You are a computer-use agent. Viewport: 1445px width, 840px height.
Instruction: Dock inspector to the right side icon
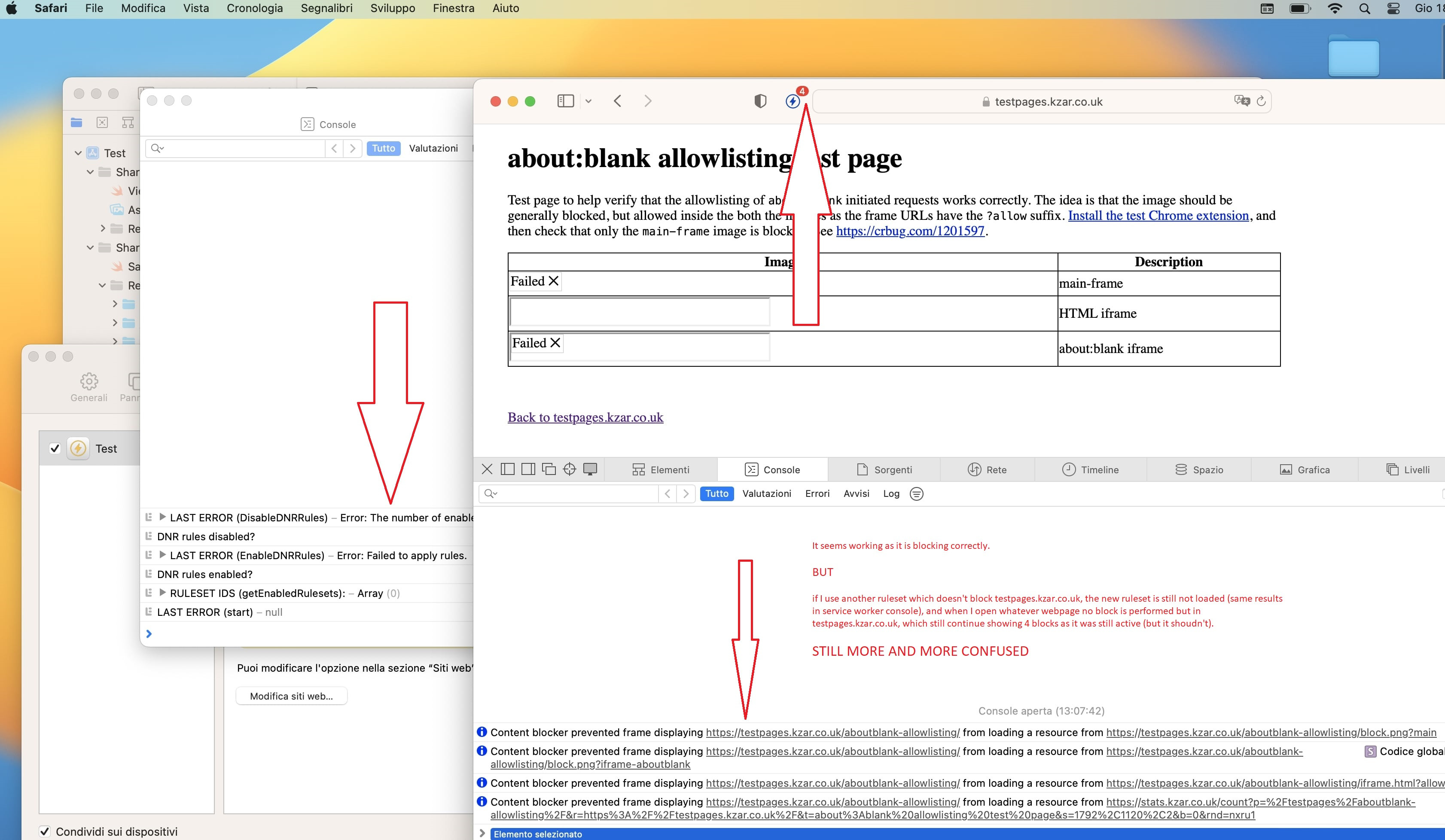528,469
